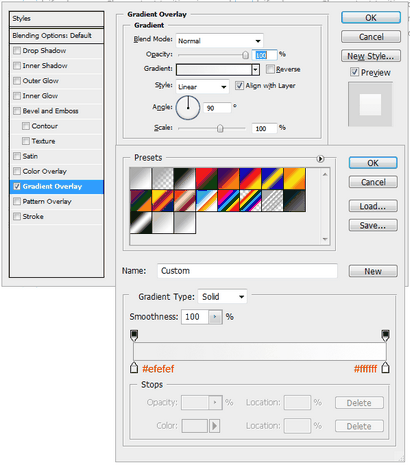This screenshot has width=410, height=472.
Task: Toggle the Reverse checkbox
Action: 270,69
